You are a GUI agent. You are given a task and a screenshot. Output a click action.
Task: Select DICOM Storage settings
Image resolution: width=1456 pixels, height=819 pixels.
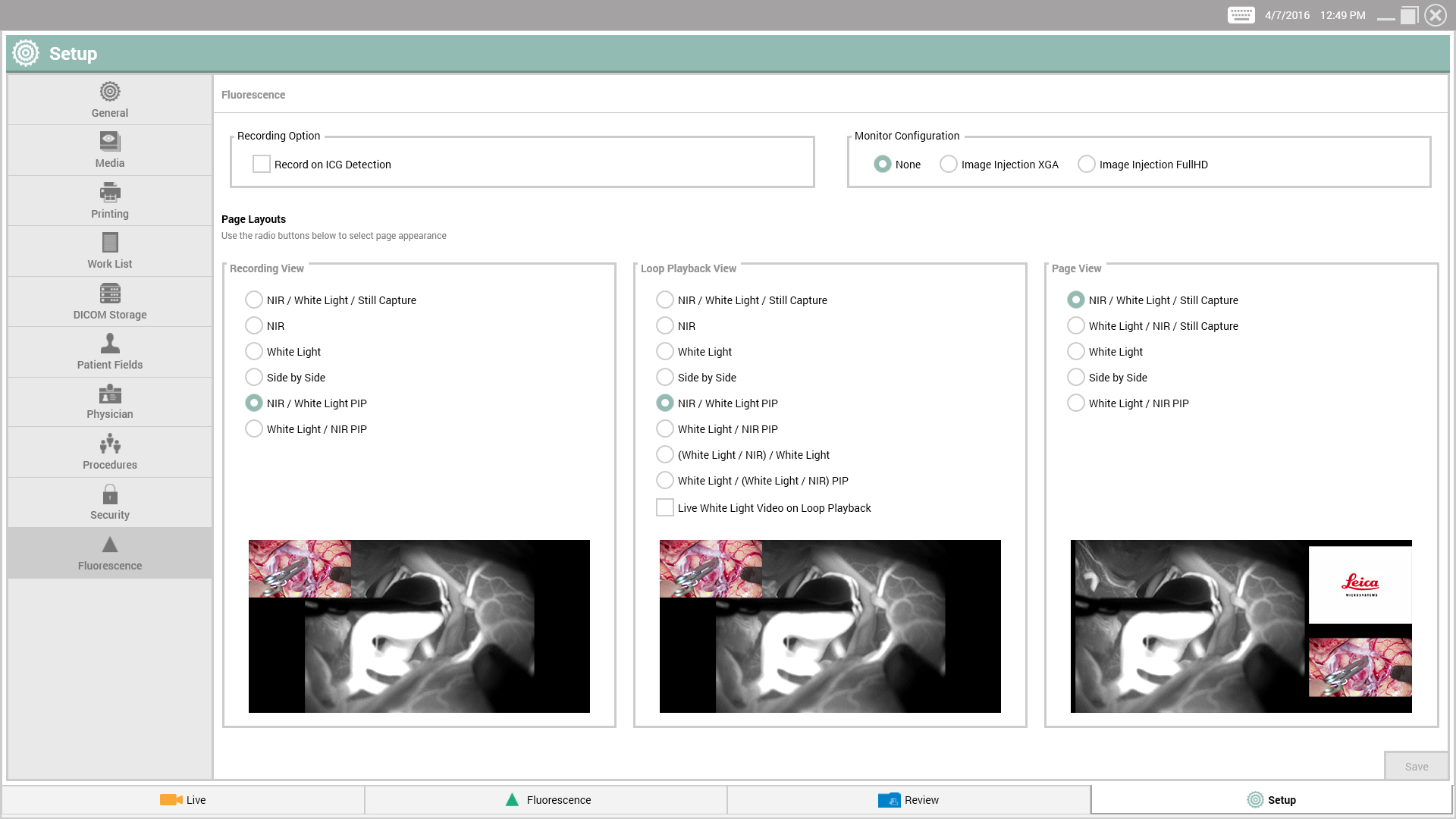pos(109,301)
